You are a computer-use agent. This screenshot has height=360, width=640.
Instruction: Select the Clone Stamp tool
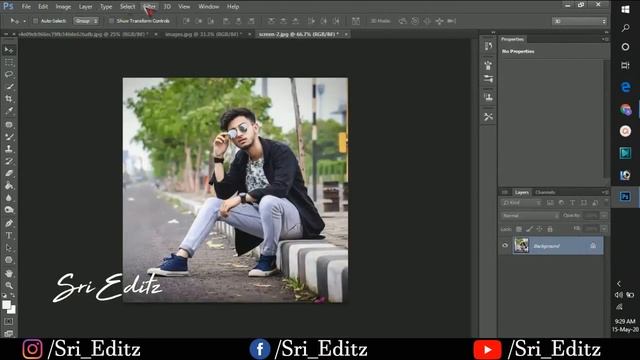pyautogui.click(x=9, y=149)
